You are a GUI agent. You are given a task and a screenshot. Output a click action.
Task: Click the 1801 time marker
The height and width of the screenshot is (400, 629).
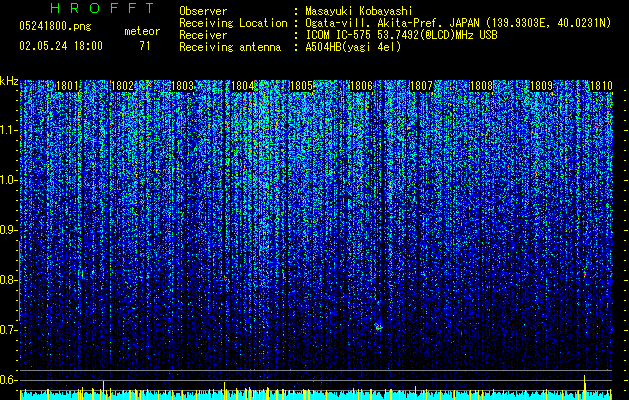point(67,86)
